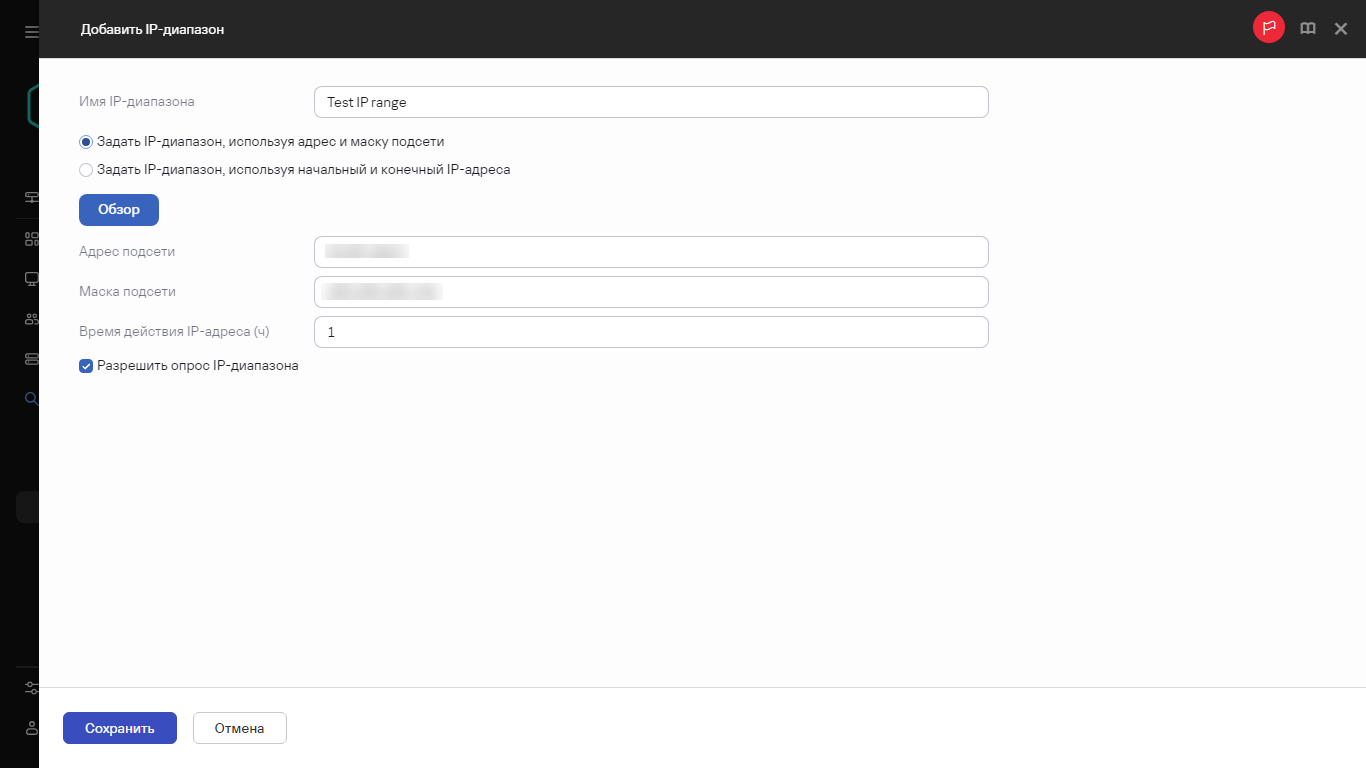
Task: Select the address and subnet mask radio option
Action: (x=86, y=142)
